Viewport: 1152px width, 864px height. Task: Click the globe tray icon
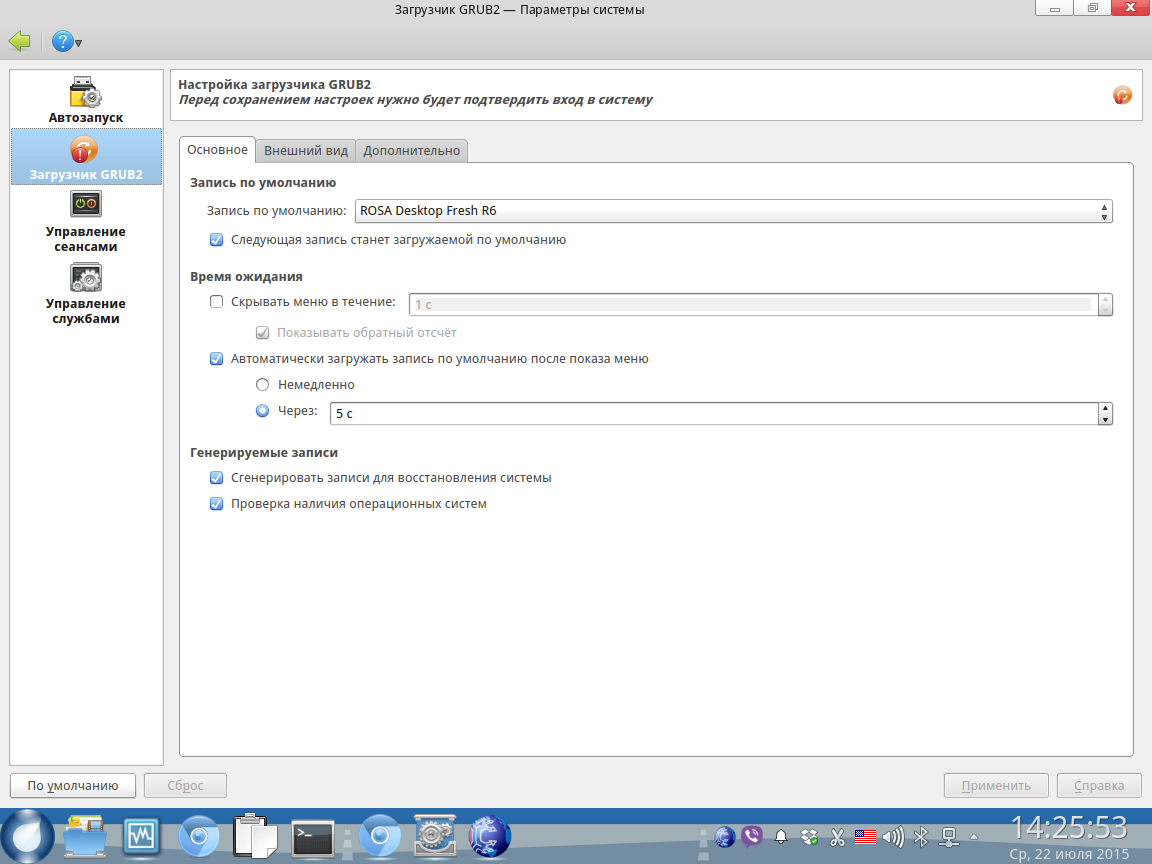(x=724, y=836)
